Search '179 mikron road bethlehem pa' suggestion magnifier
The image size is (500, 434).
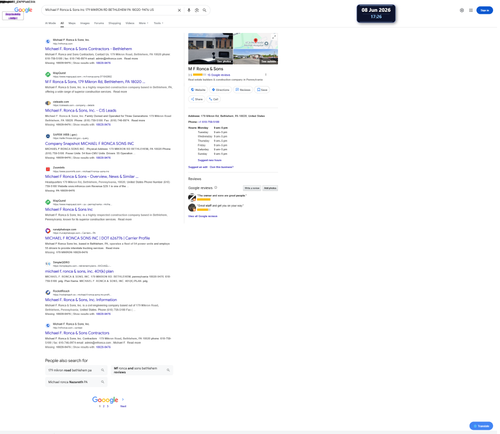tap(102, 370)
